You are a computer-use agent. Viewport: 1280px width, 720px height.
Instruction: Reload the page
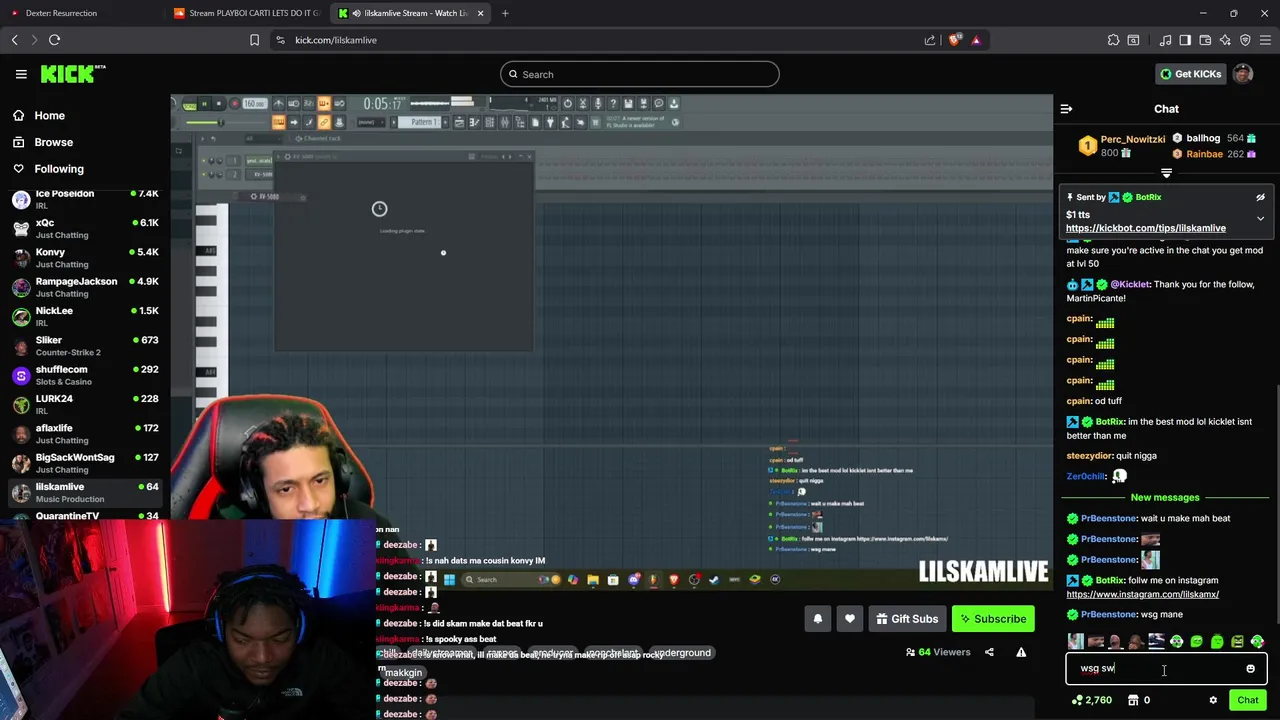54,40
